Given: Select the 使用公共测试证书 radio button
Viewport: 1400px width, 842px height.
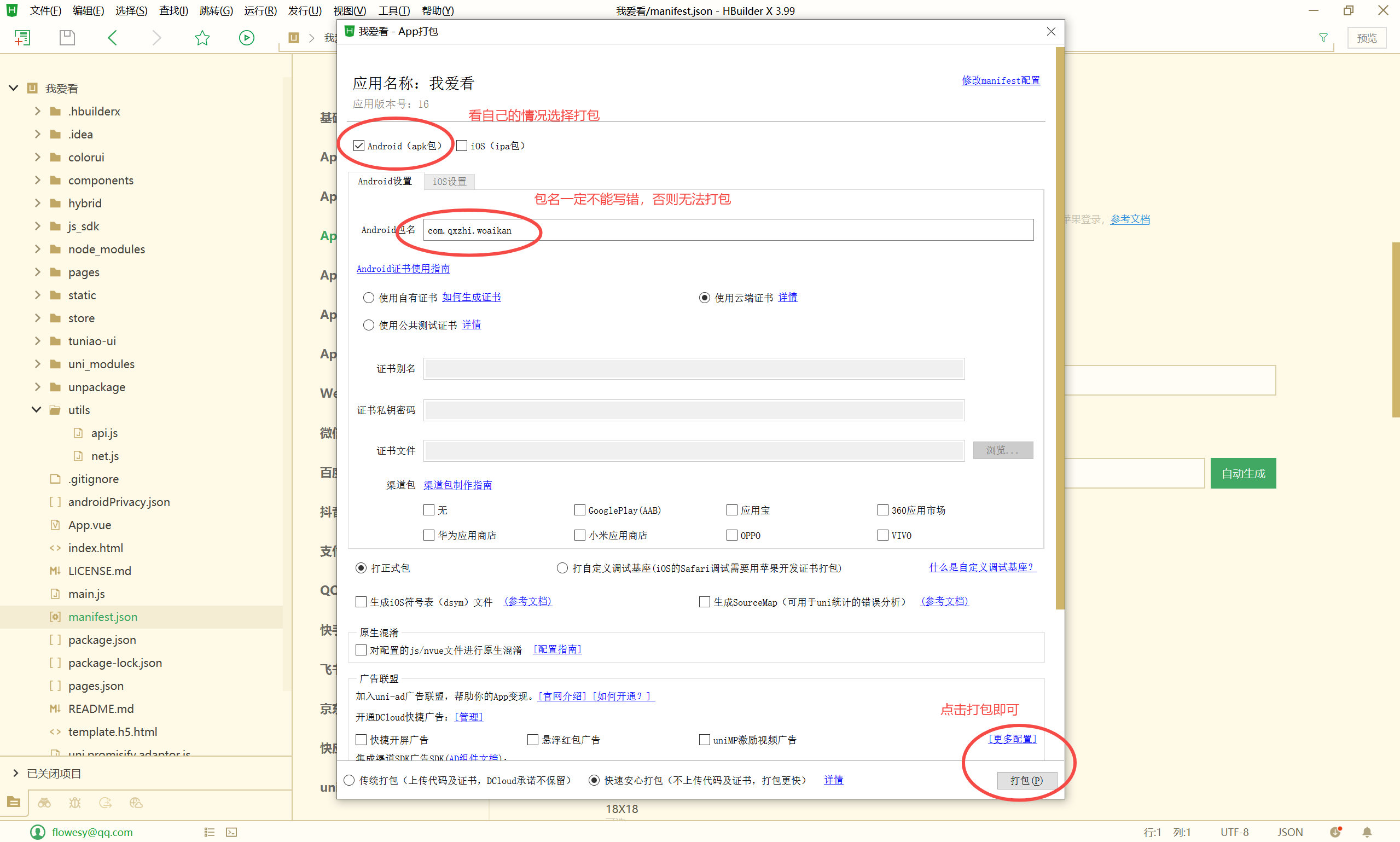Looking at the screenshot, I should (x=369, y=325).
